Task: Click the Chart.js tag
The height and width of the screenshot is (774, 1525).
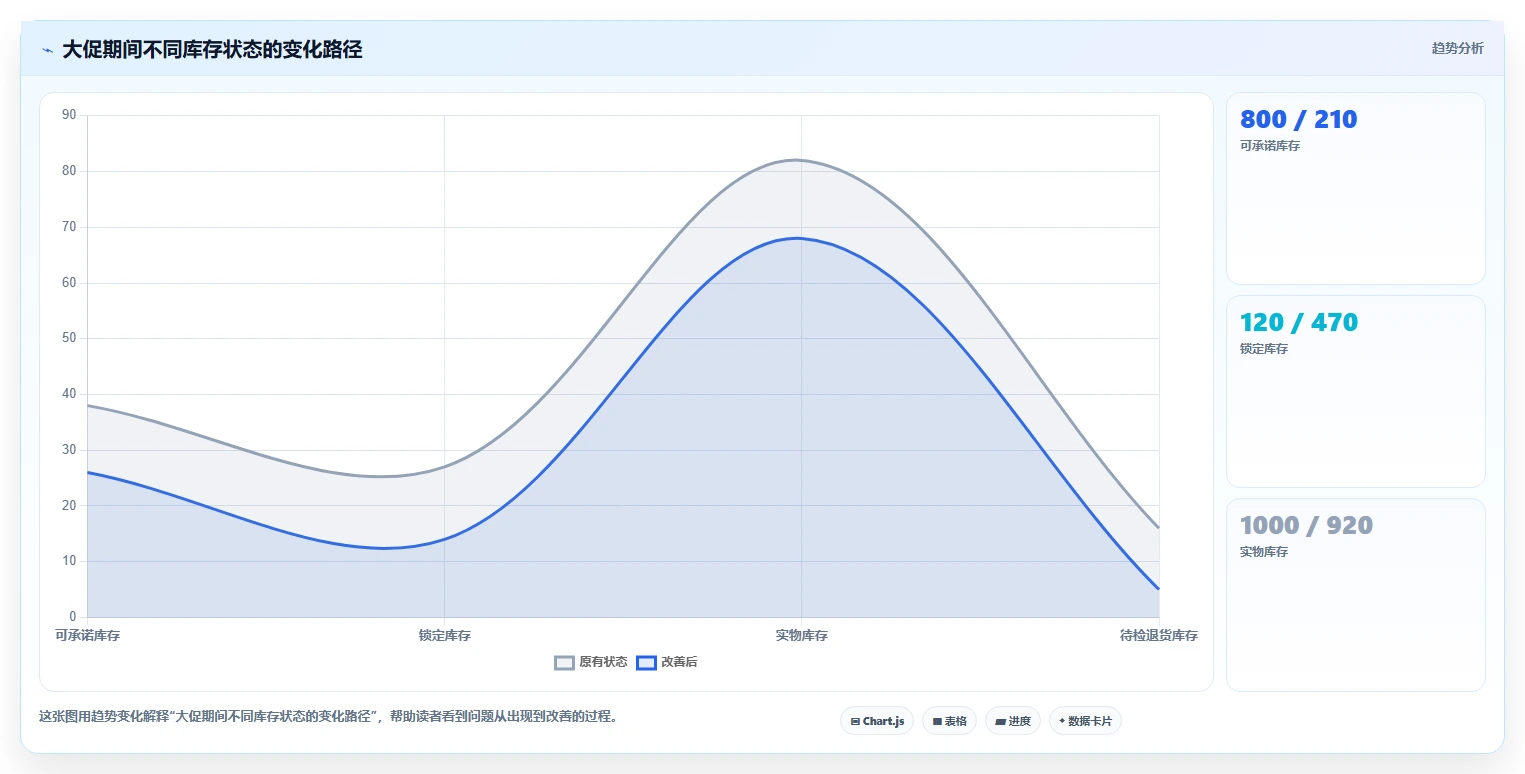Action: pos(877,721)
